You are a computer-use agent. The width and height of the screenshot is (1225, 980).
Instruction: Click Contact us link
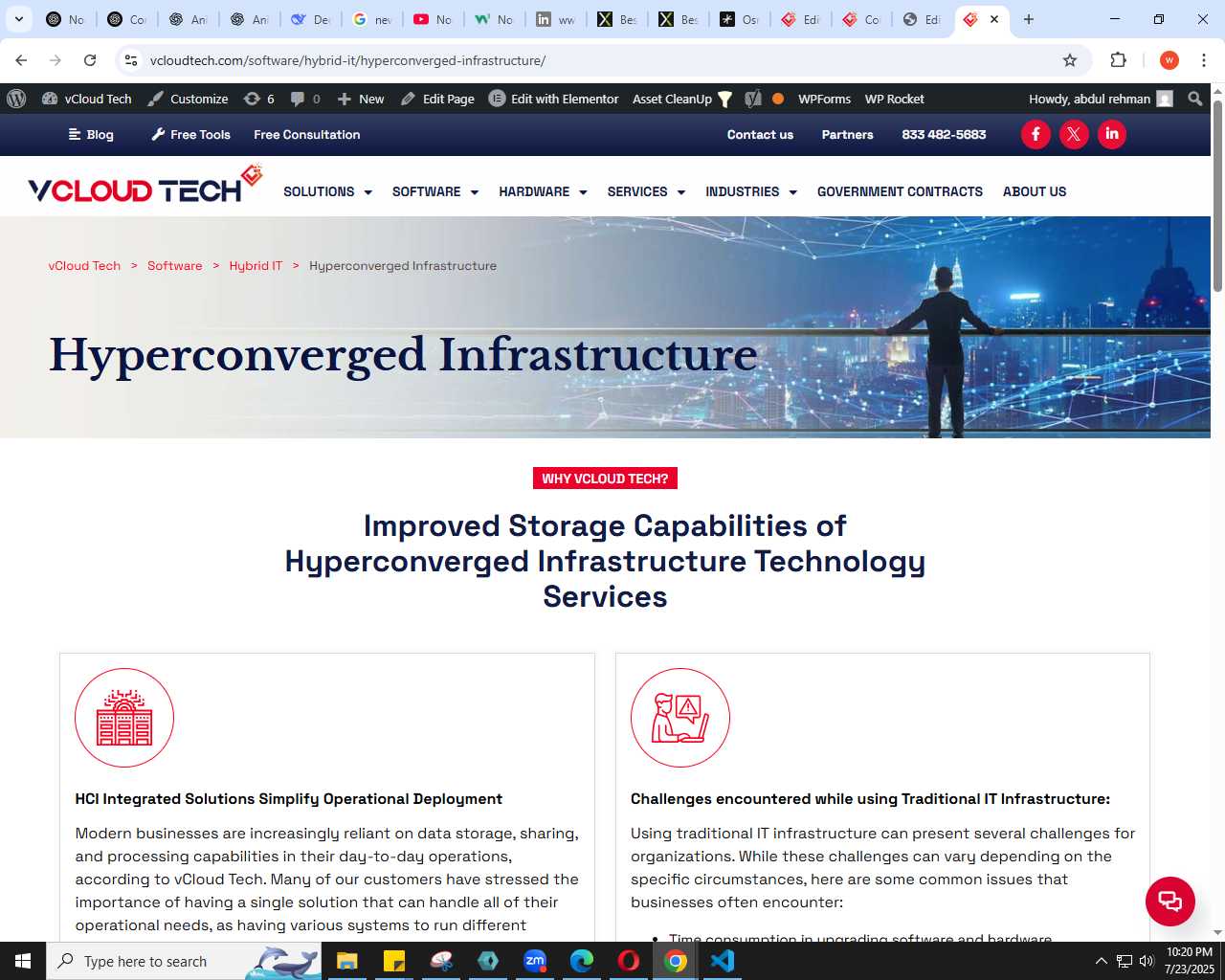coord(760,135)
